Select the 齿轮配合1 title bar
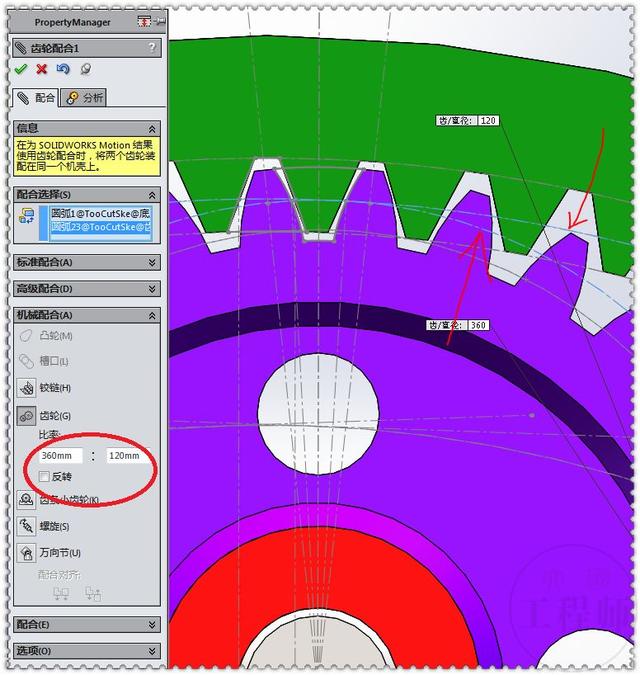This screenshot has width=640, height=675. tap(87, 47)
